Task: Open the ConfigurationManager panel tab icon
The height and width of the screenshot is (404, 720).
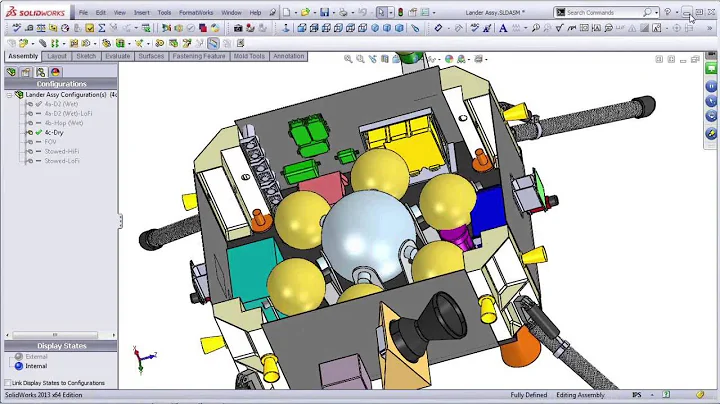Action: tap(40, 72)
